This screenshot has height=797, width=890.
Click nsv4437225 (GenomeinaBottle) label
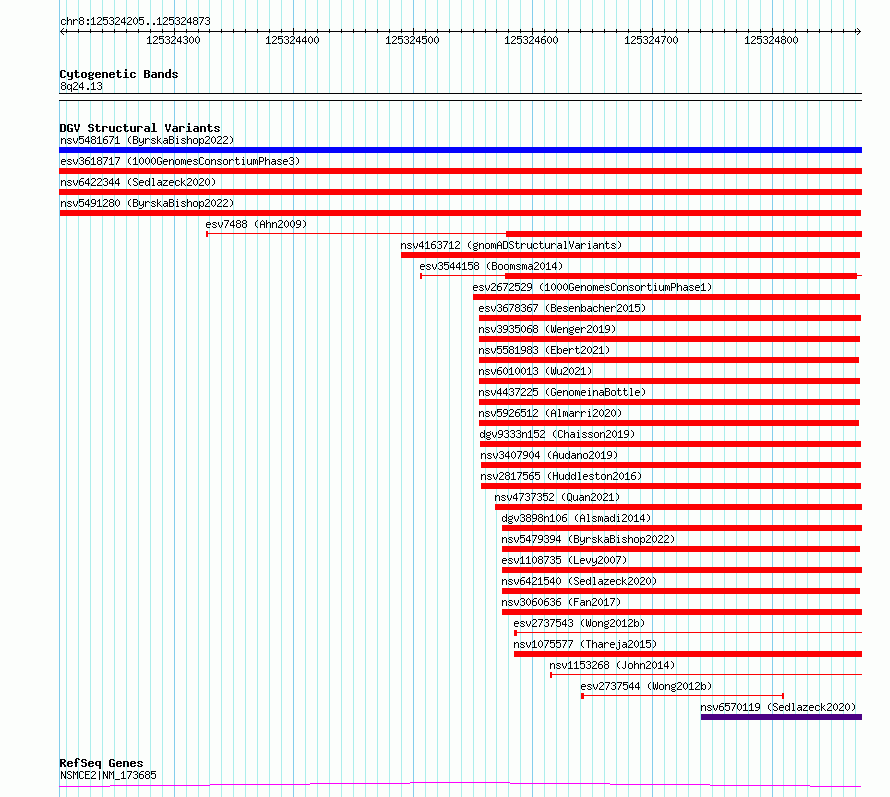tap(562, 392)
